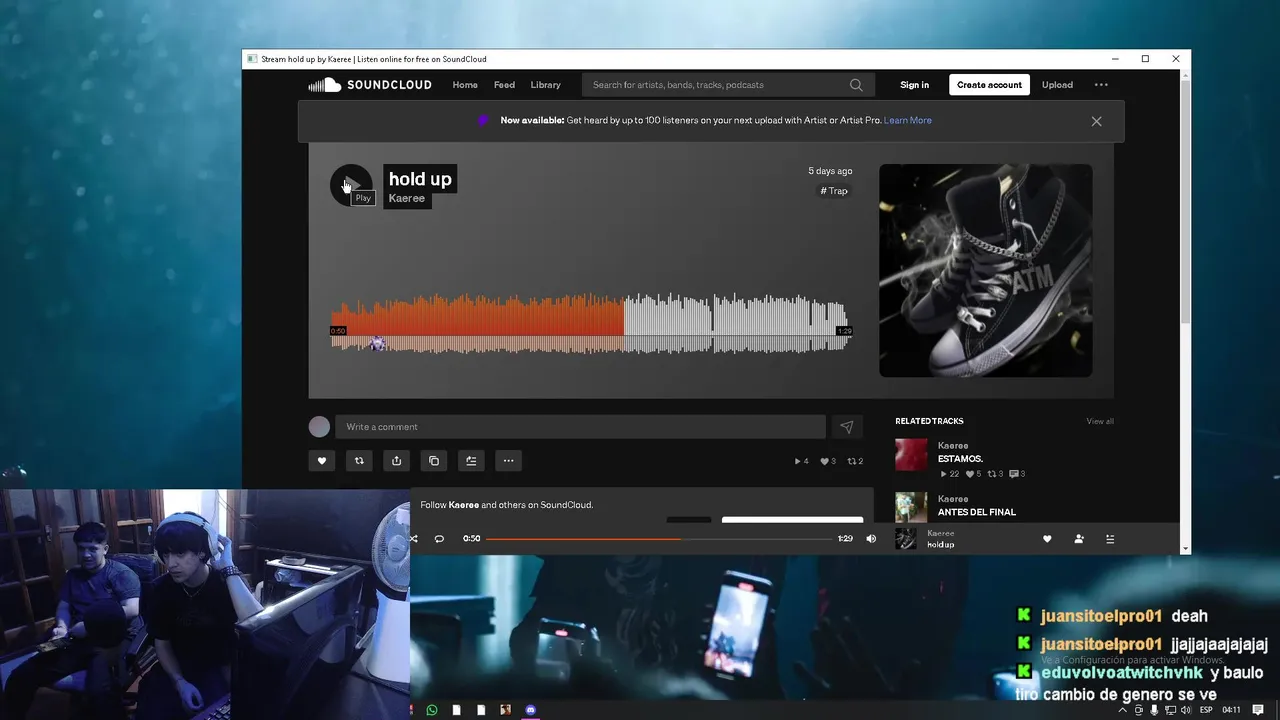Image resolution: width=1280 pixels, height=720 pixels.
Task: Seek within the orange waveform
Action: coord(477,315)
